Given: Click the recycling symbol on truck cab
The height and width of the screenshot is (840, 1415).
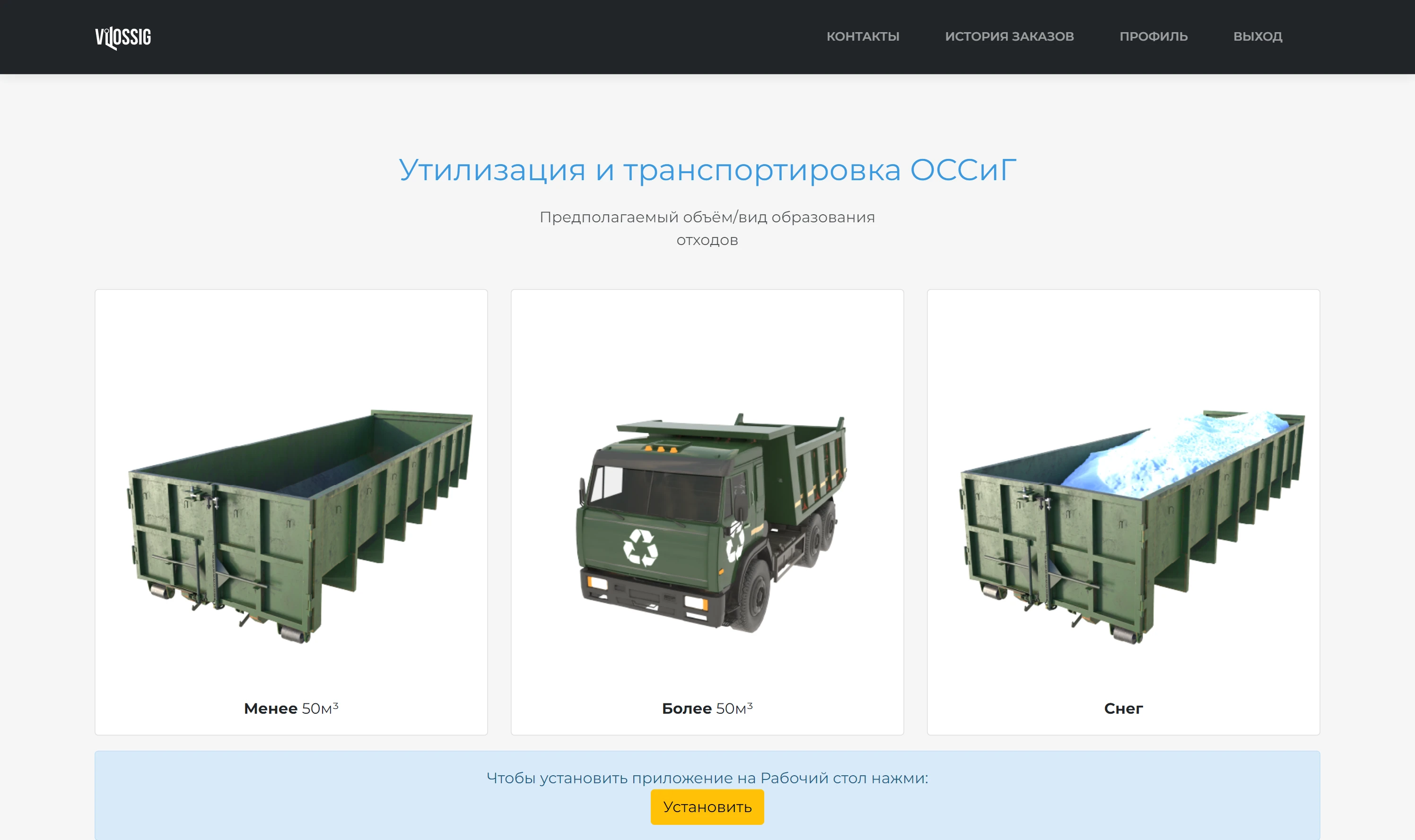Looking at the screenshot, I should (640, 547).
